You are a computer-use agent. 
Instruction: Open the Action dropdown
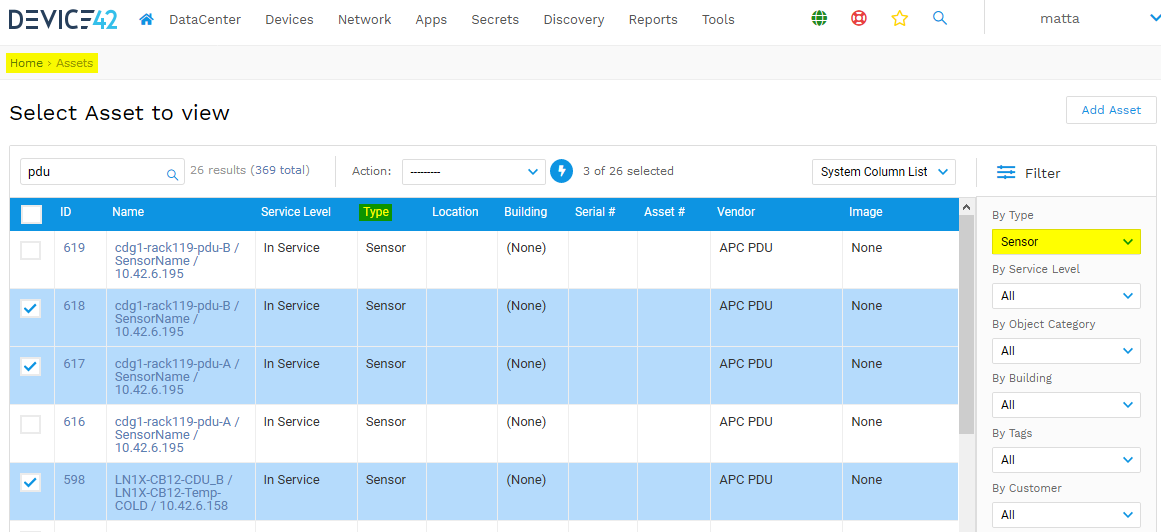[474, 172]
